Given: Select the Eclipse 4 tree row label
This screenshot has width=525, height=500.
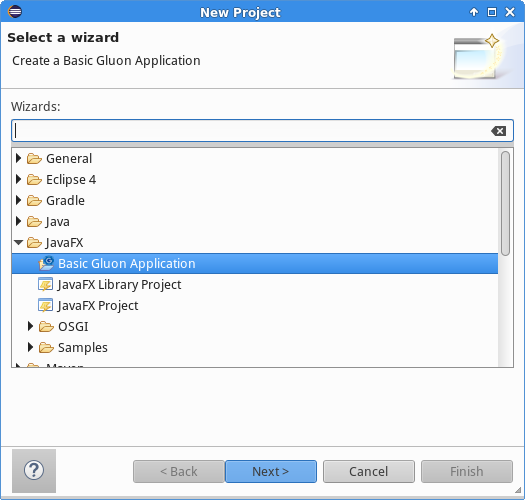Looking at the screenshot, I should click(x=71, y=180).
